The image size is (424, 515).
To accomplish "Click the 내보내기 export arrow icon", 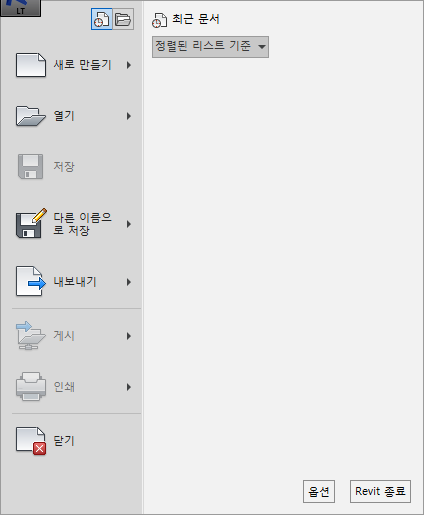I will point(31,281).
